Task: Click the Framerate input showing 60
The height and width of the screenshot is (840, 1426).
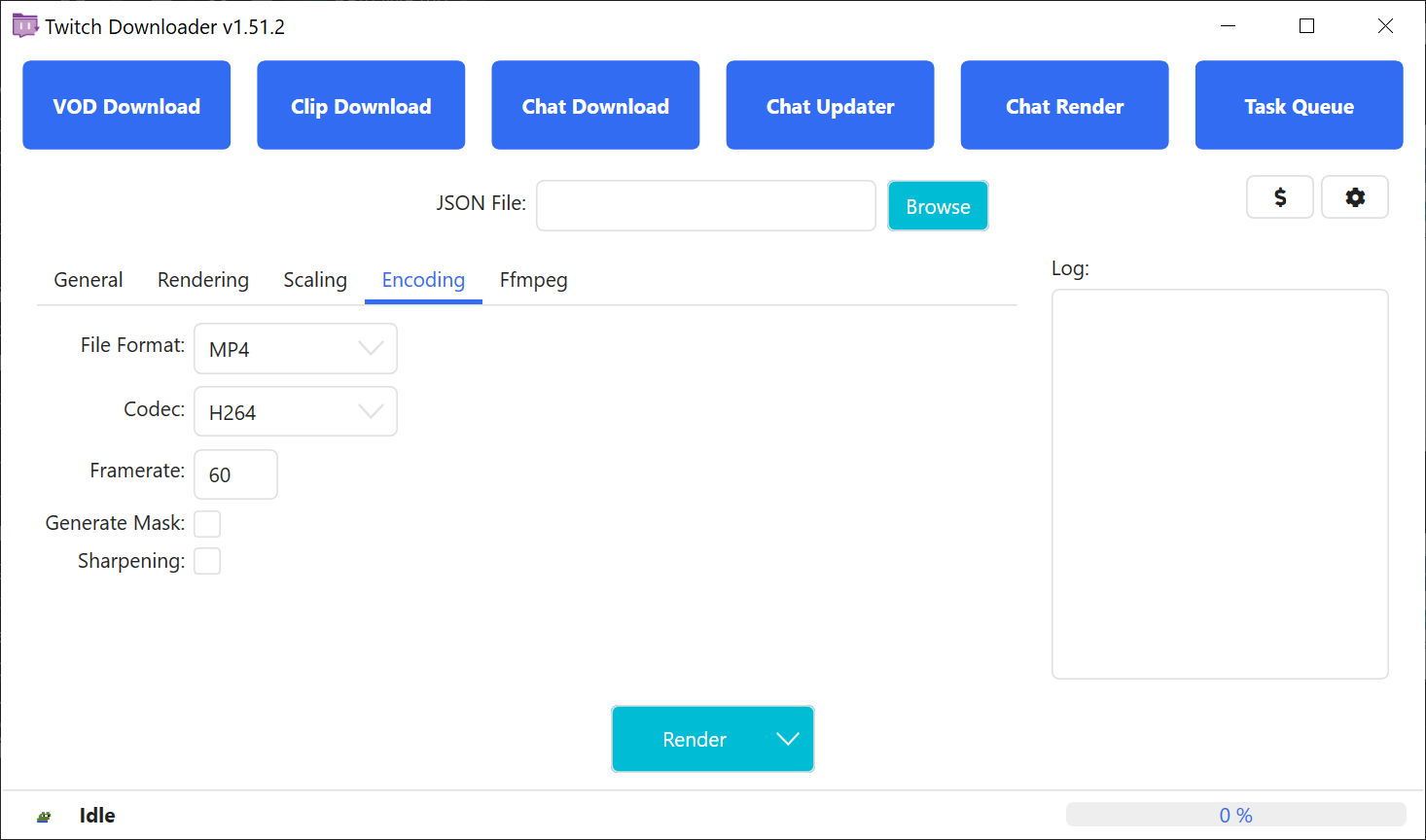Action: pyautogui.click(x=236, y=474)
